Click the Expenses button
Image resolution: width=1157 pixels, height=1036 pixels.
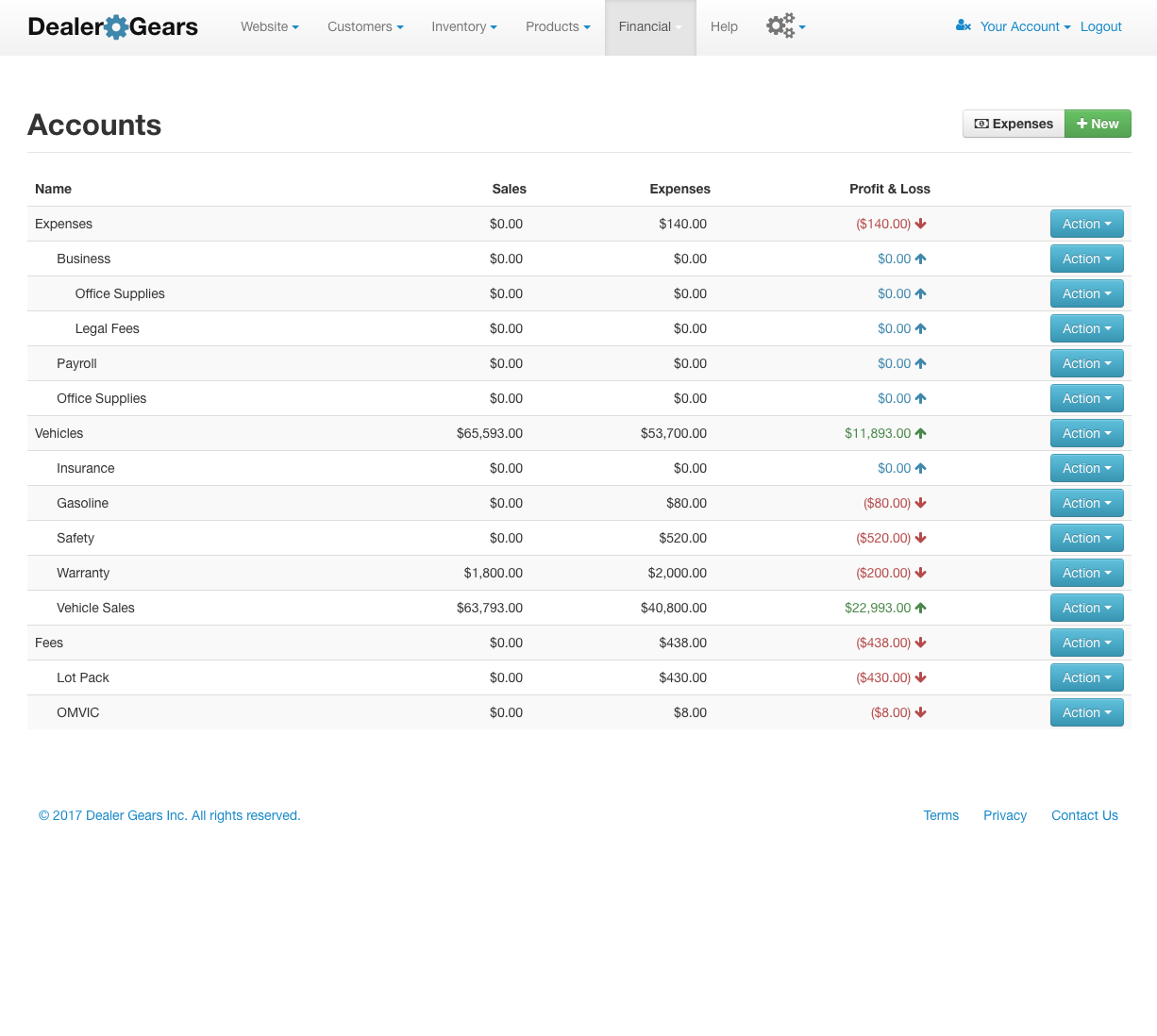pos(1014,124)
